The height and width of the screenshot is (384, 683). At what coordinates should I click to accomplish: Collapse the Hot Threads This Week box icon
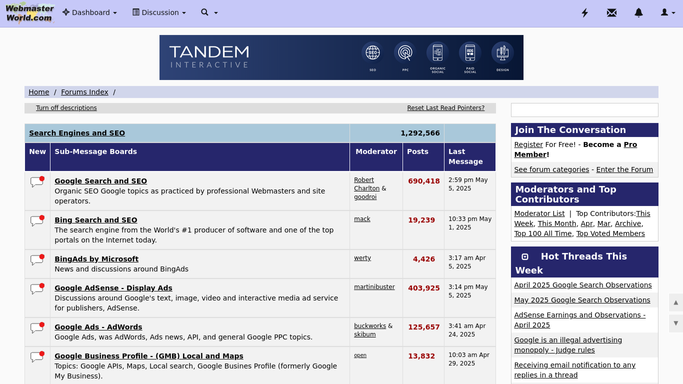(x=525, y=257)
